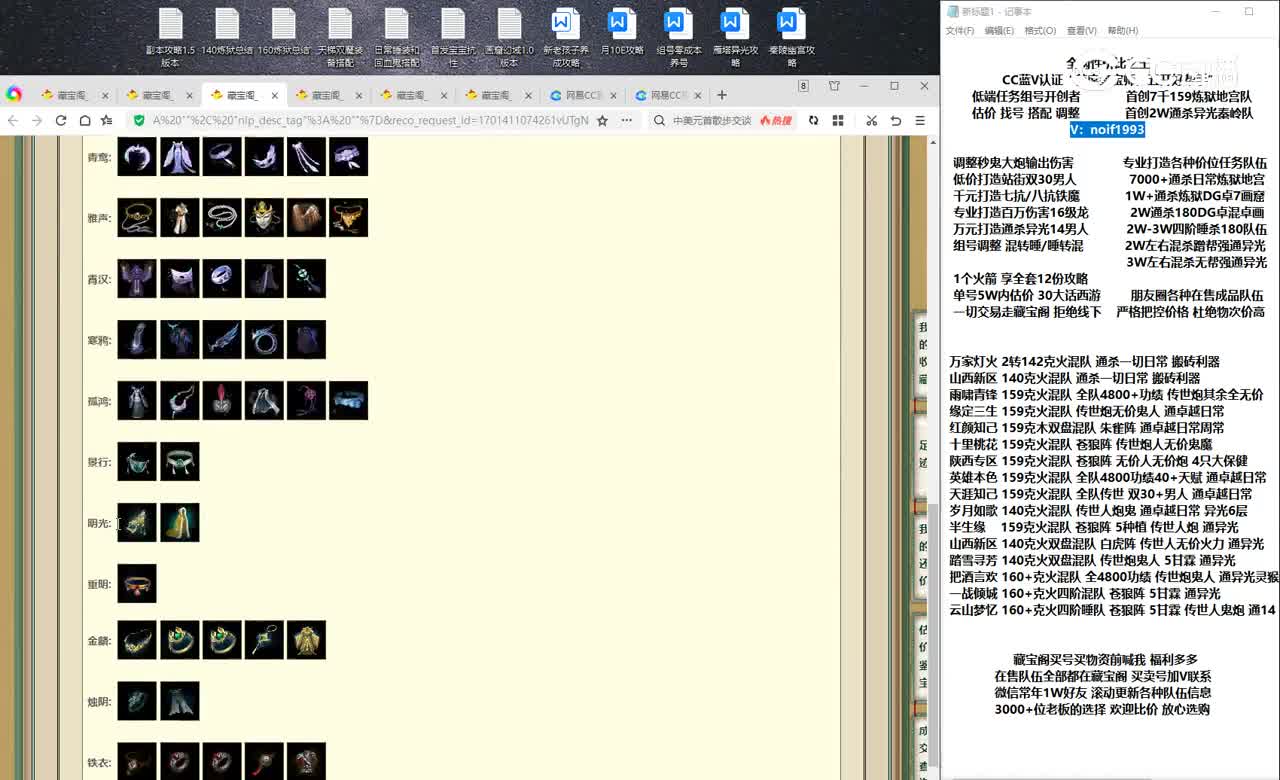Open Notepad 编辑(E) menu

pyautogui.click(x=999, y=31)
